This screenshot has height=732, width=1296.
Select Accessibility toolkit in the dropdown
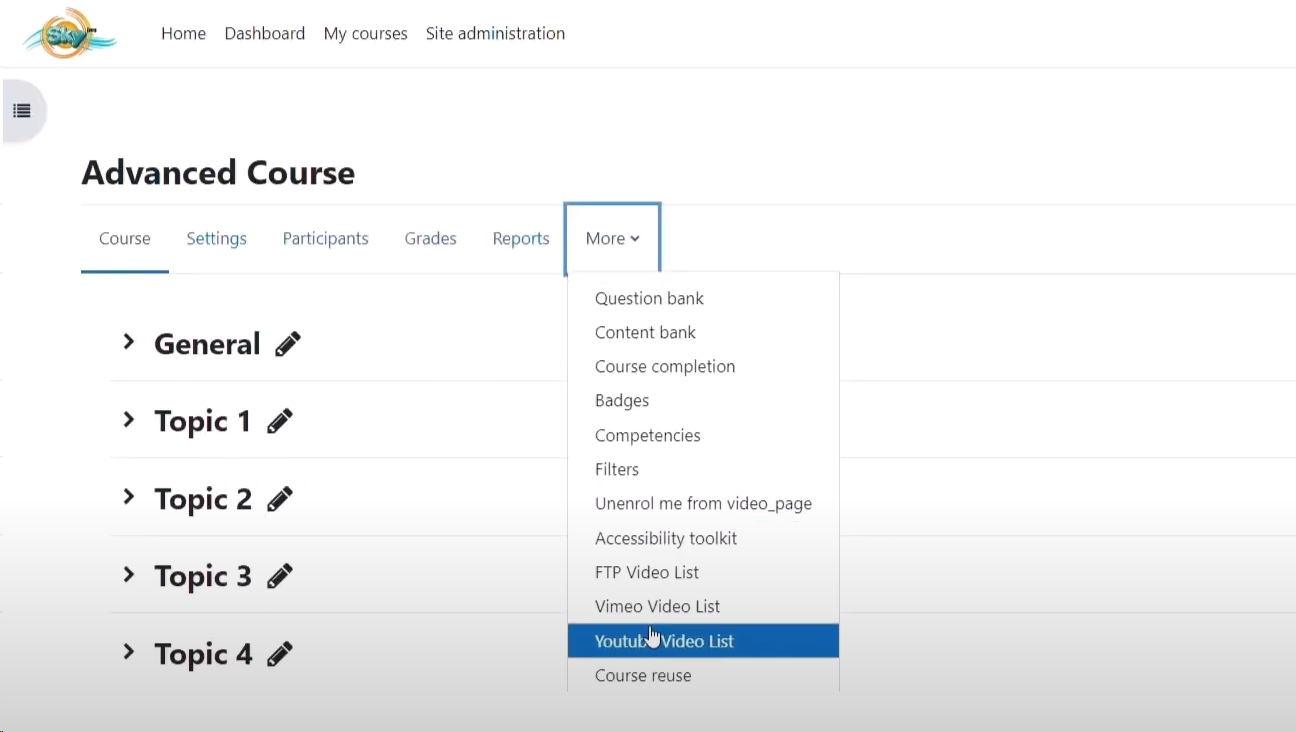point(665,538)
